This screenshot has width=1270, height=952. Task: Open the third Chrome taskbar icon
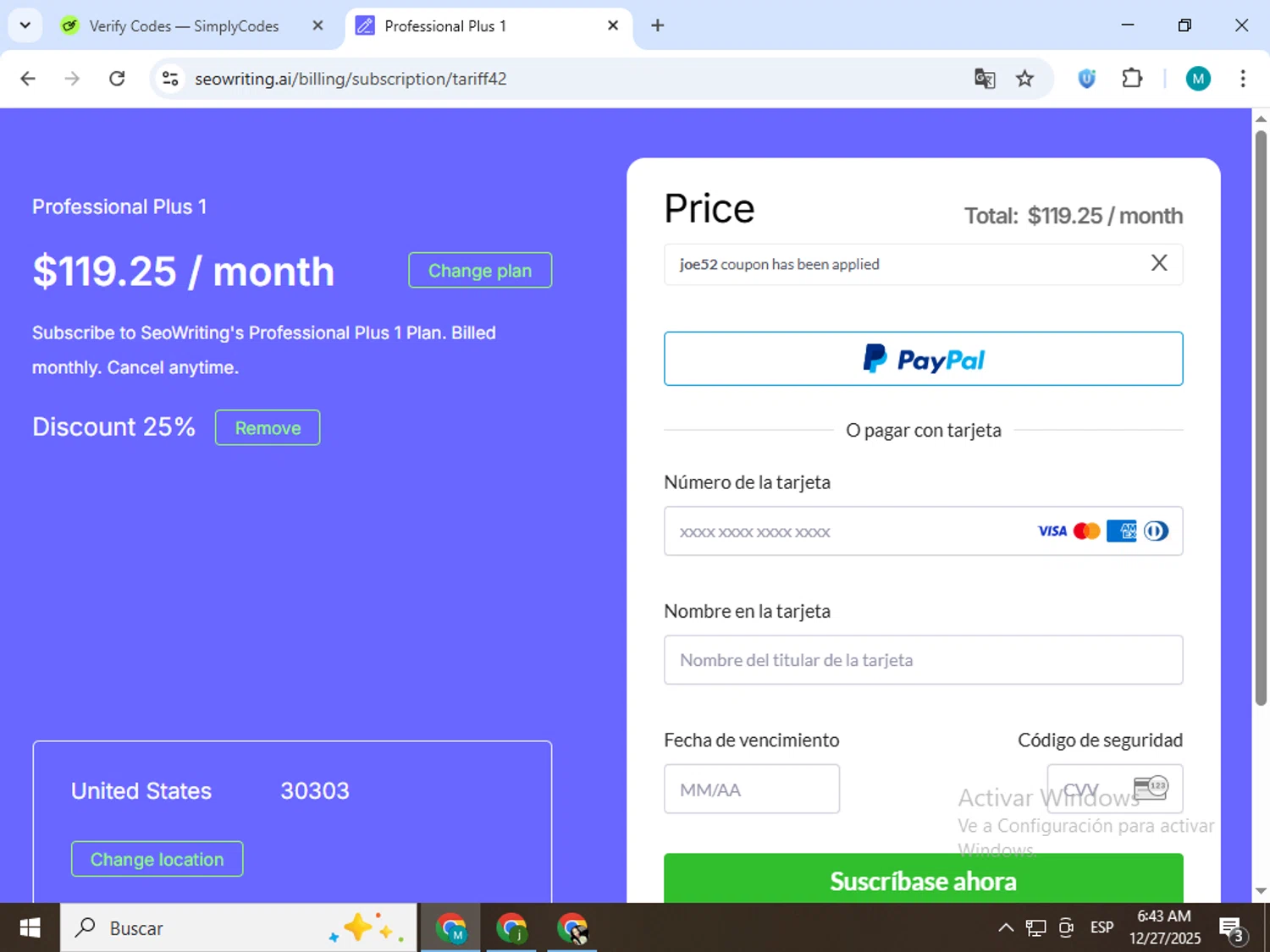572,928
